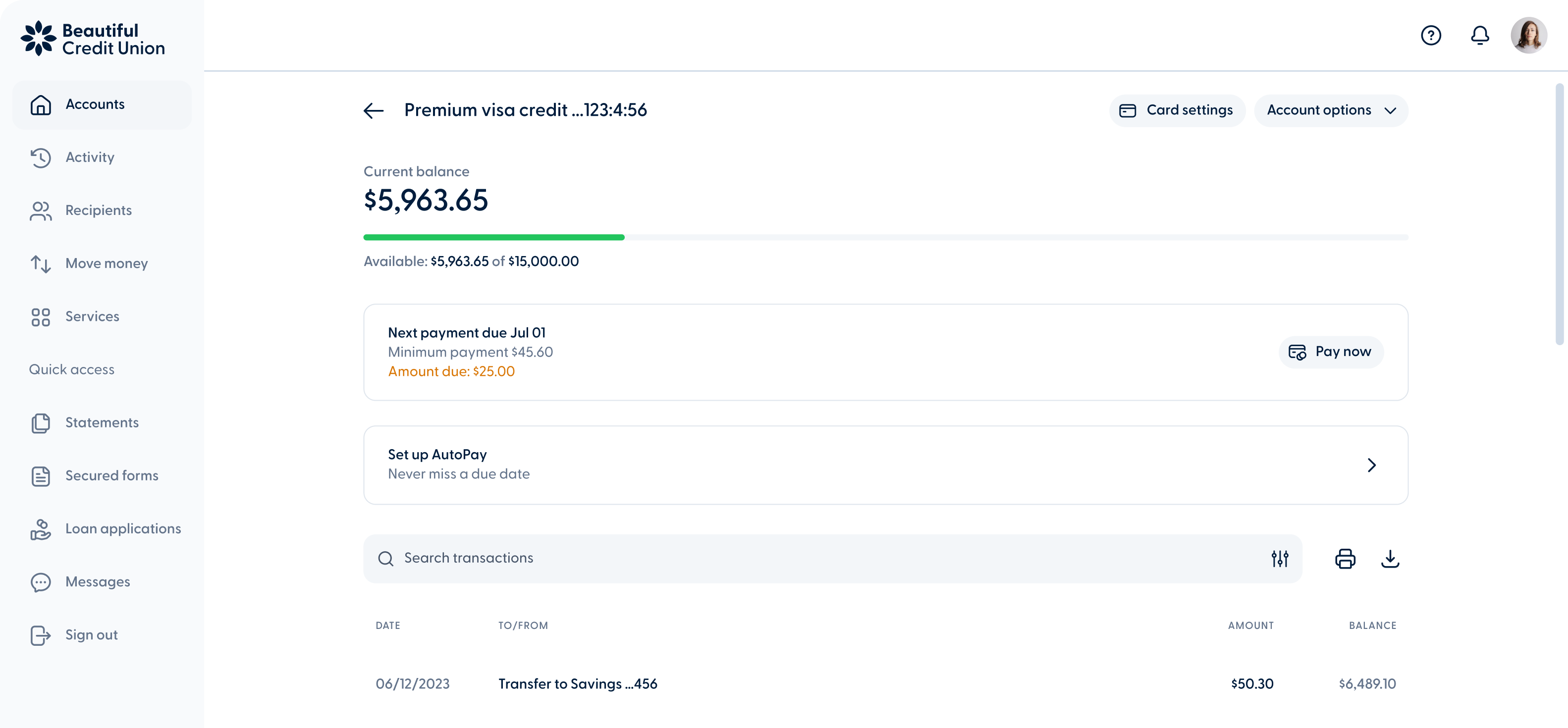Click the back arrow beside account title

coord(373,111)
